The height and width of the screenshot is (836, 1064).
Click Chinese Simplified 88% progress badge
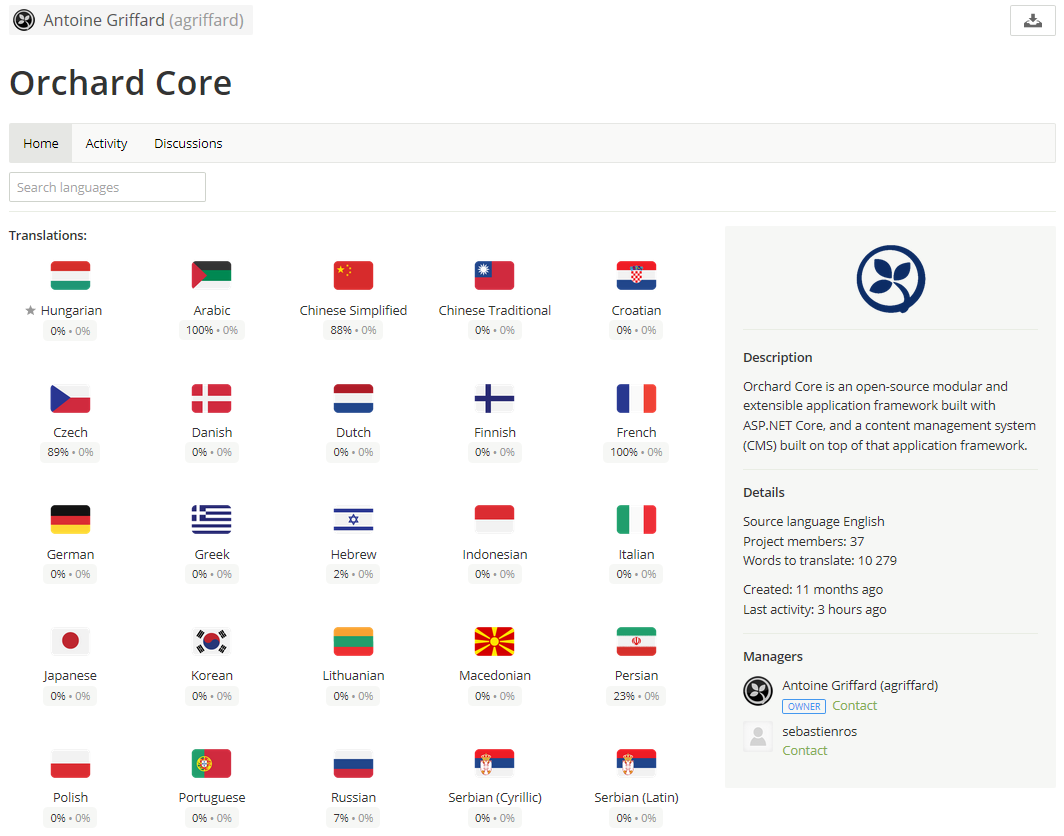(354, 330)
